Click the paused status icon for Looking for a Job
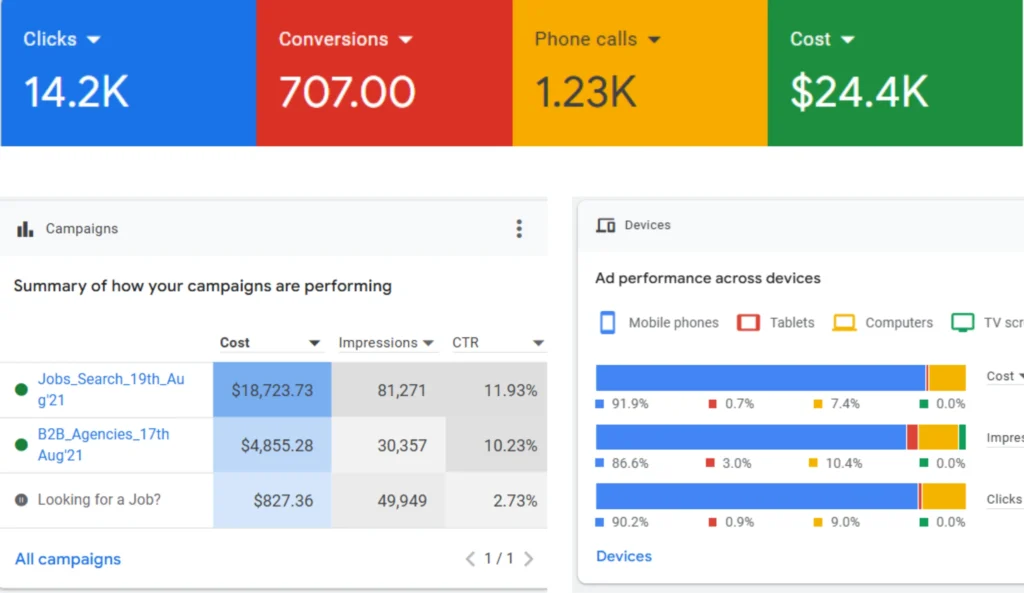This screenshot has width=1024, height=593. [x=21, y=500]
